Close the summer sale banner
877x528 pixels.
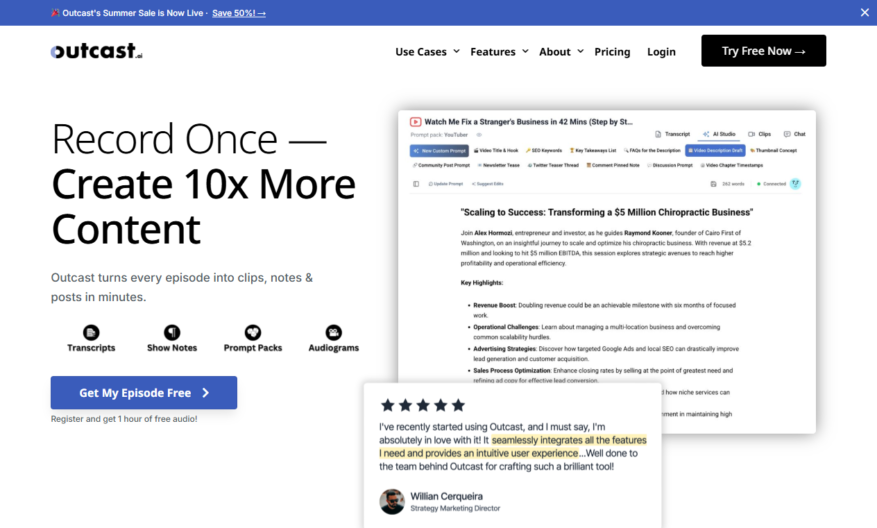coord(864,12)
